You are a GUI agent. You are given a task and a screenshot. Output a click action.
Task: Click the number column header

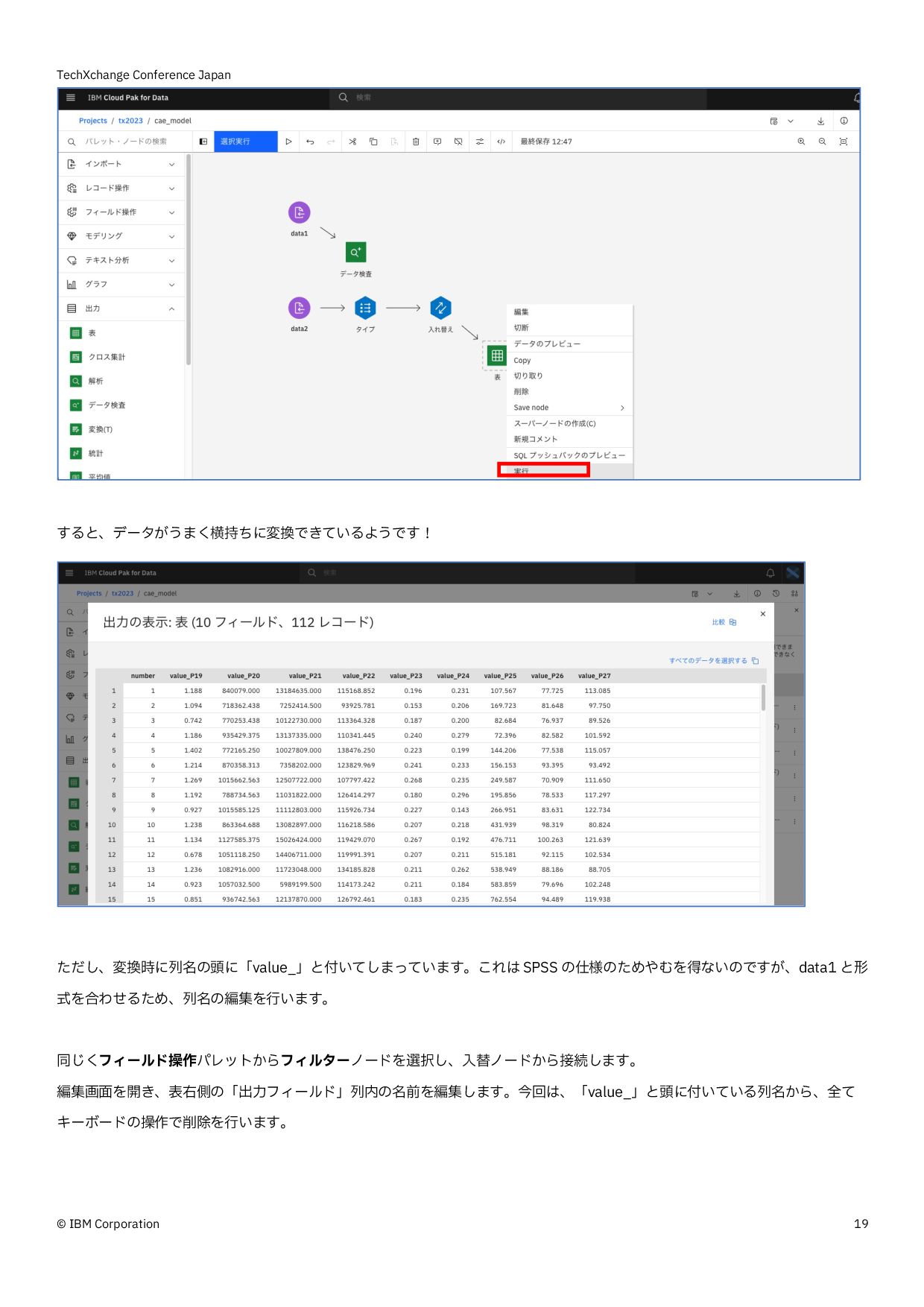143,676
